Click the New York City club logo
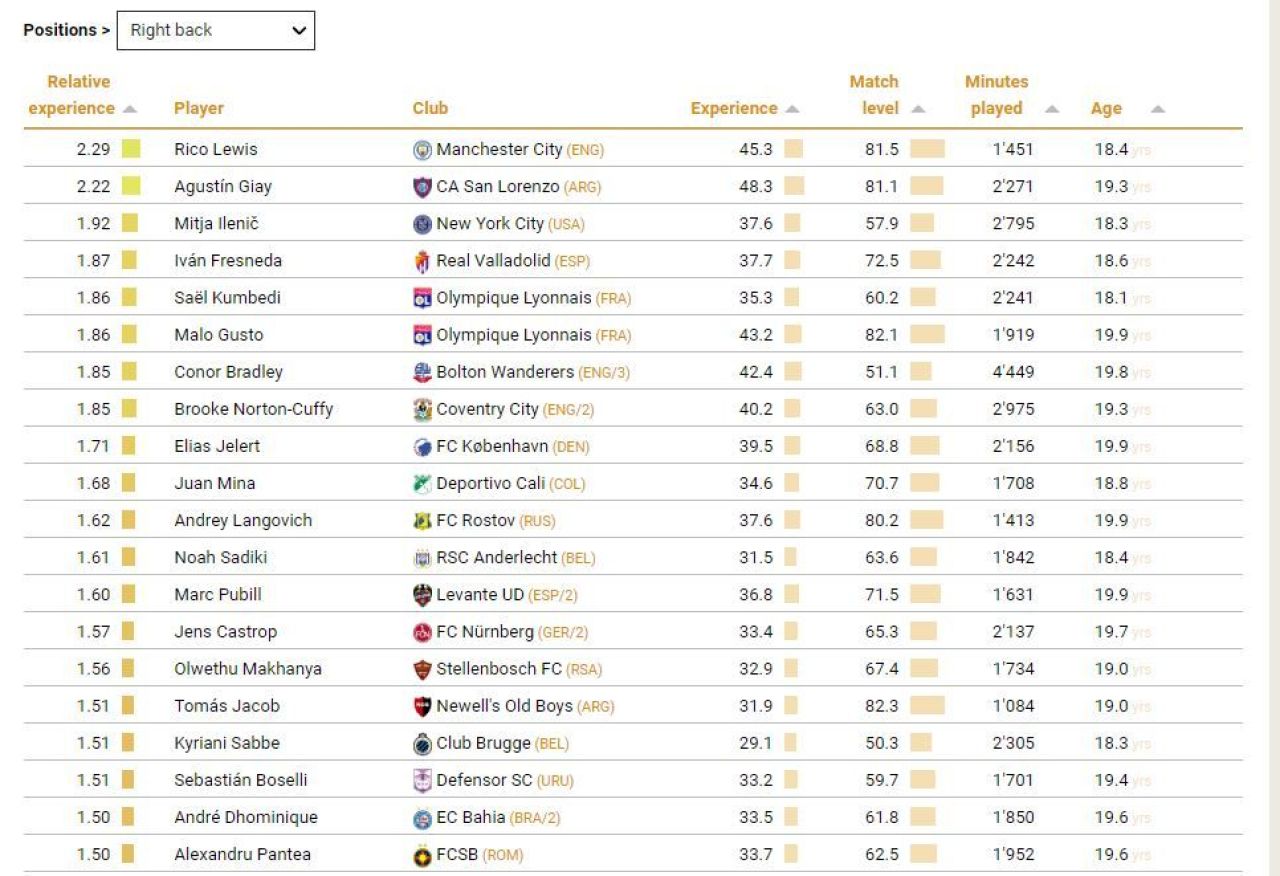Screen dimensions: 1280x876 pyautogui.click(x=422, y=224)
